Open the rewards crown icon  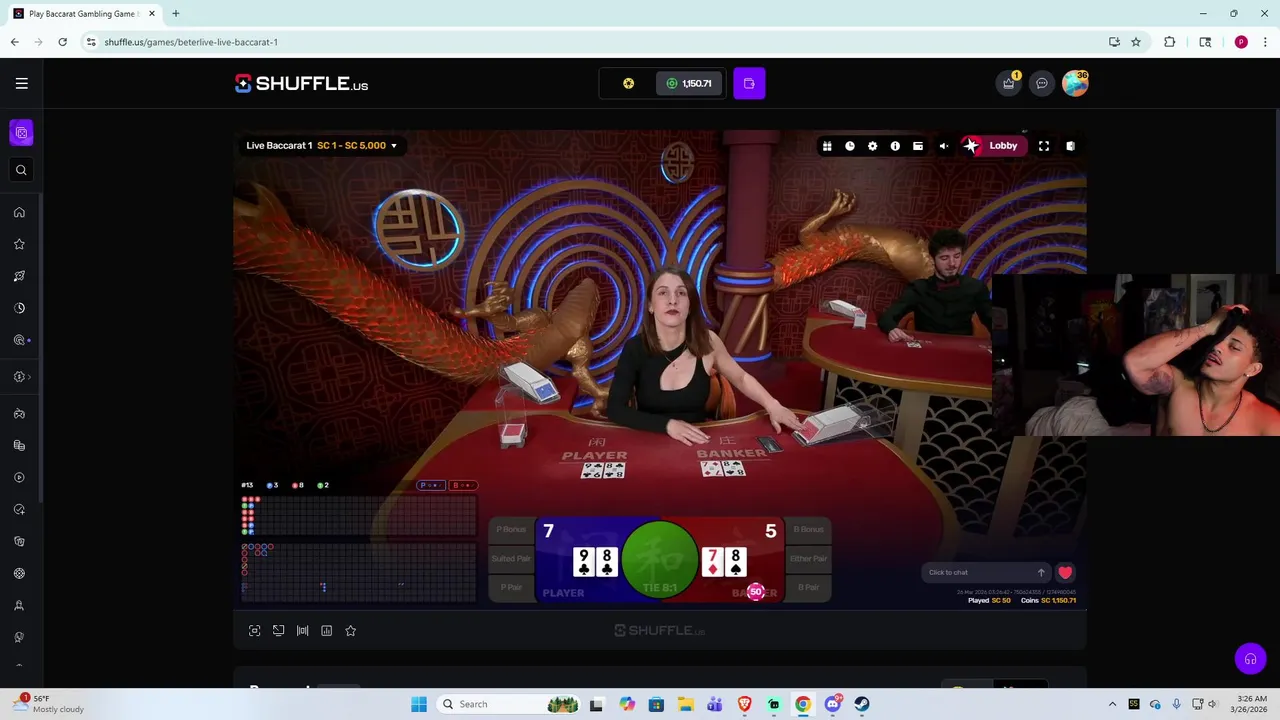tap(1009, 84)
